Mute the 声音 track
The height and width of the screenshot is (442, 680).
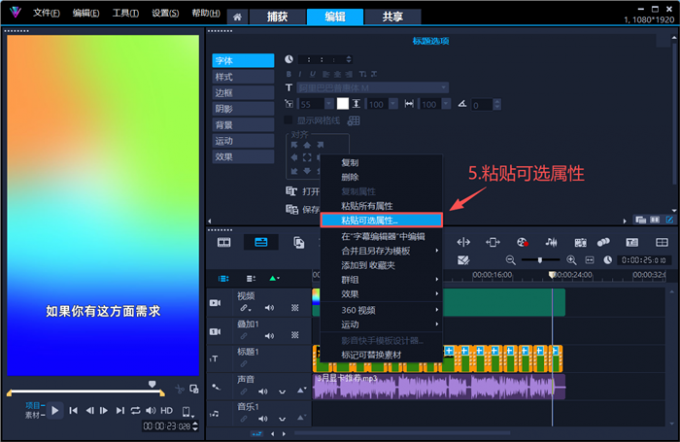point(263,391)
